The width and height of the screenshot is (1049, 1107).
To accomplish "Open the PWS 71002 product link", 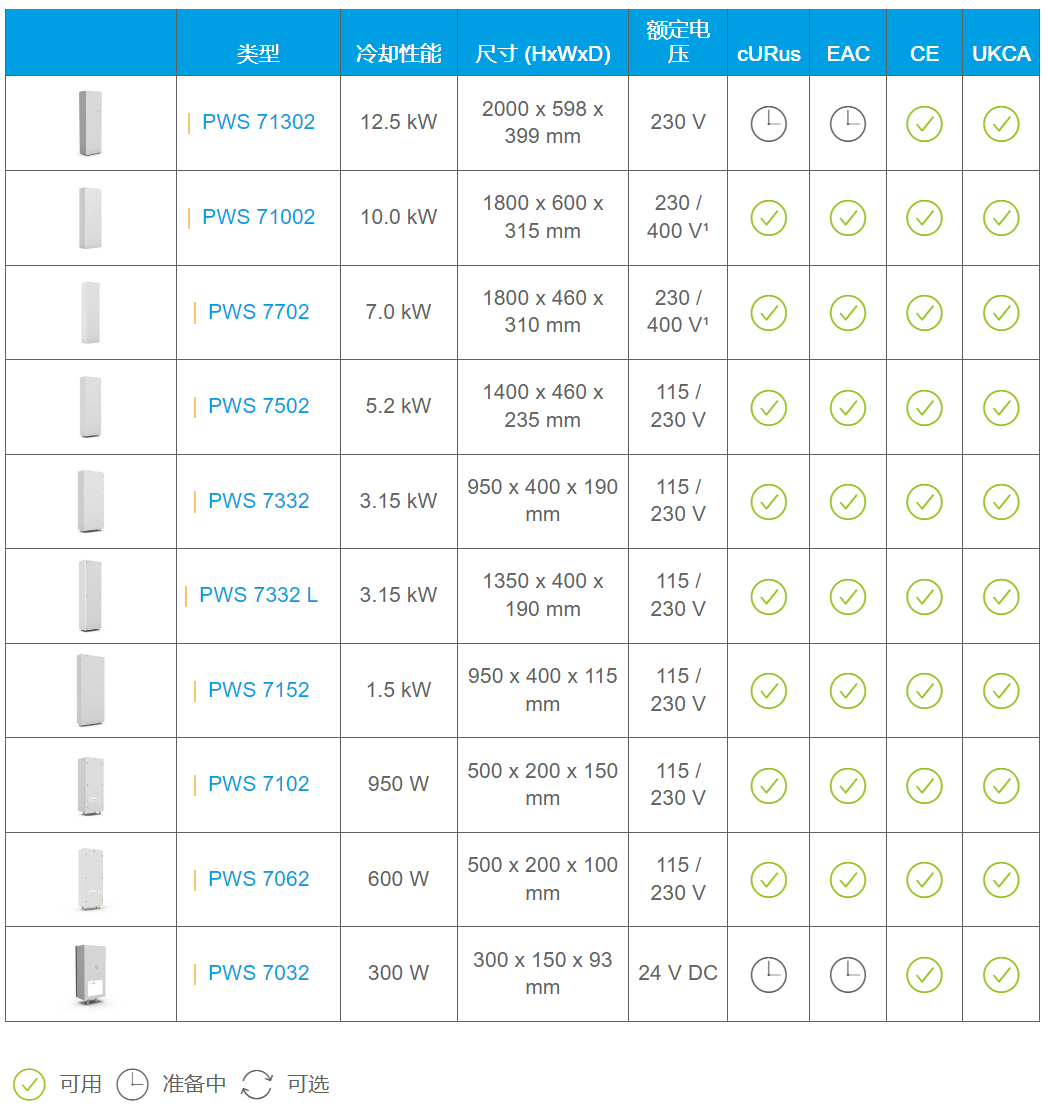I will (x=258, y=217).
